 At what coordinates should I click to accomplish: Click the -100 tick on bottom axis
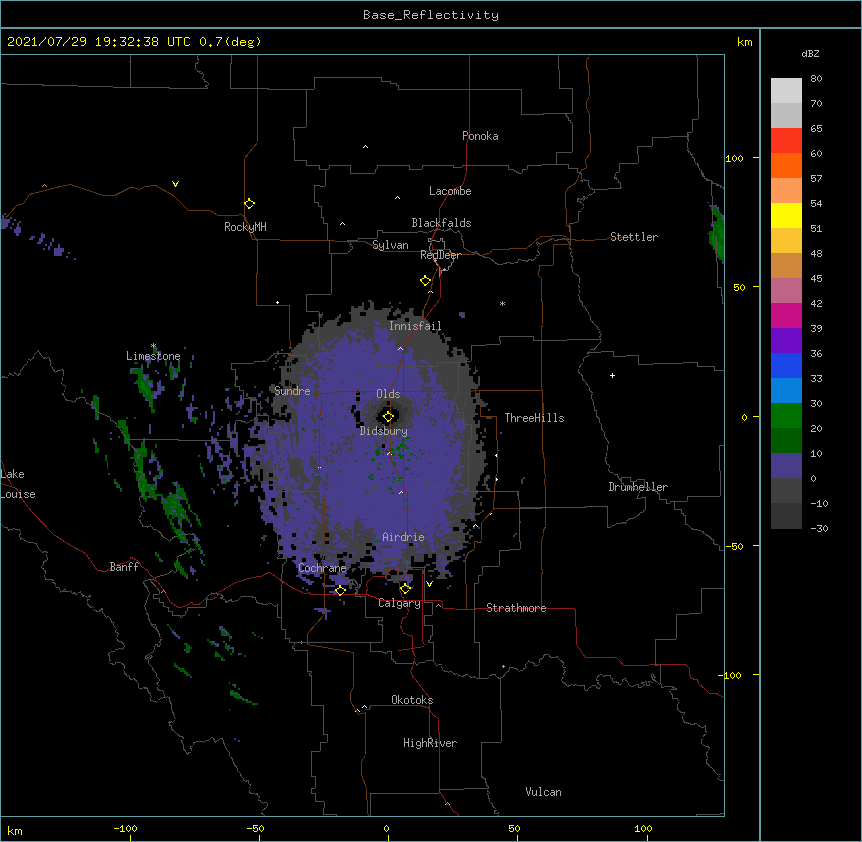125,829
